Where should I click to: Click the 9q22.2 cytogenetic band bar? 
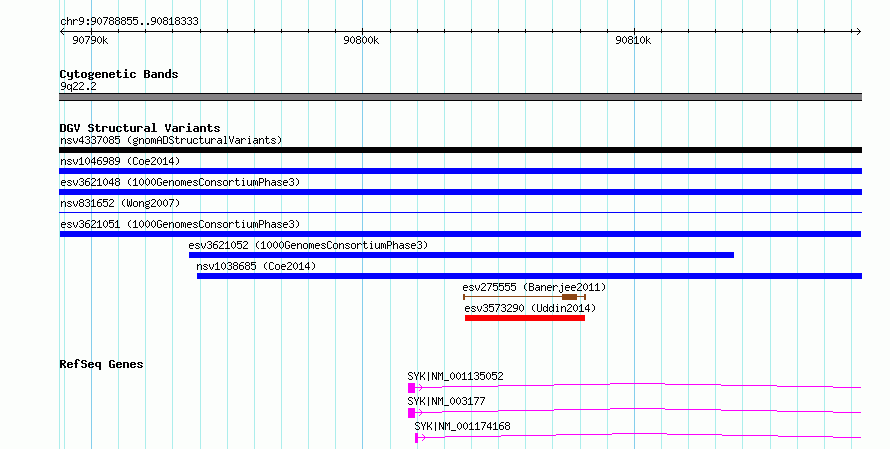(x=460, y=97)
